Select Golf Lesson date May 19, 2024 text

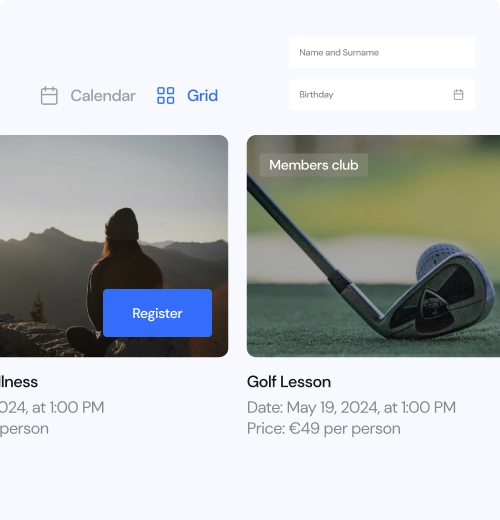coord(351,407)
